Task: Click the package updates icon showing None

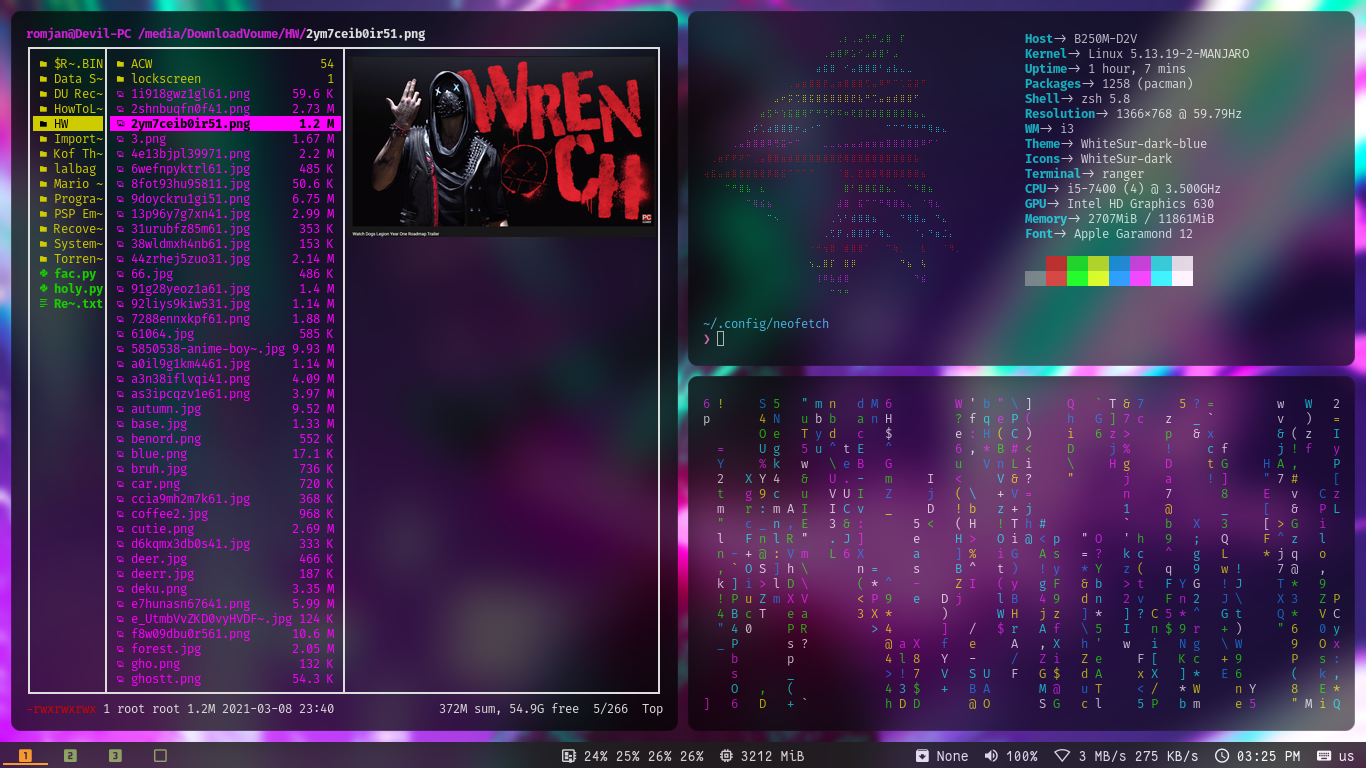Action: pyautogui.click(x=922, y=756)
